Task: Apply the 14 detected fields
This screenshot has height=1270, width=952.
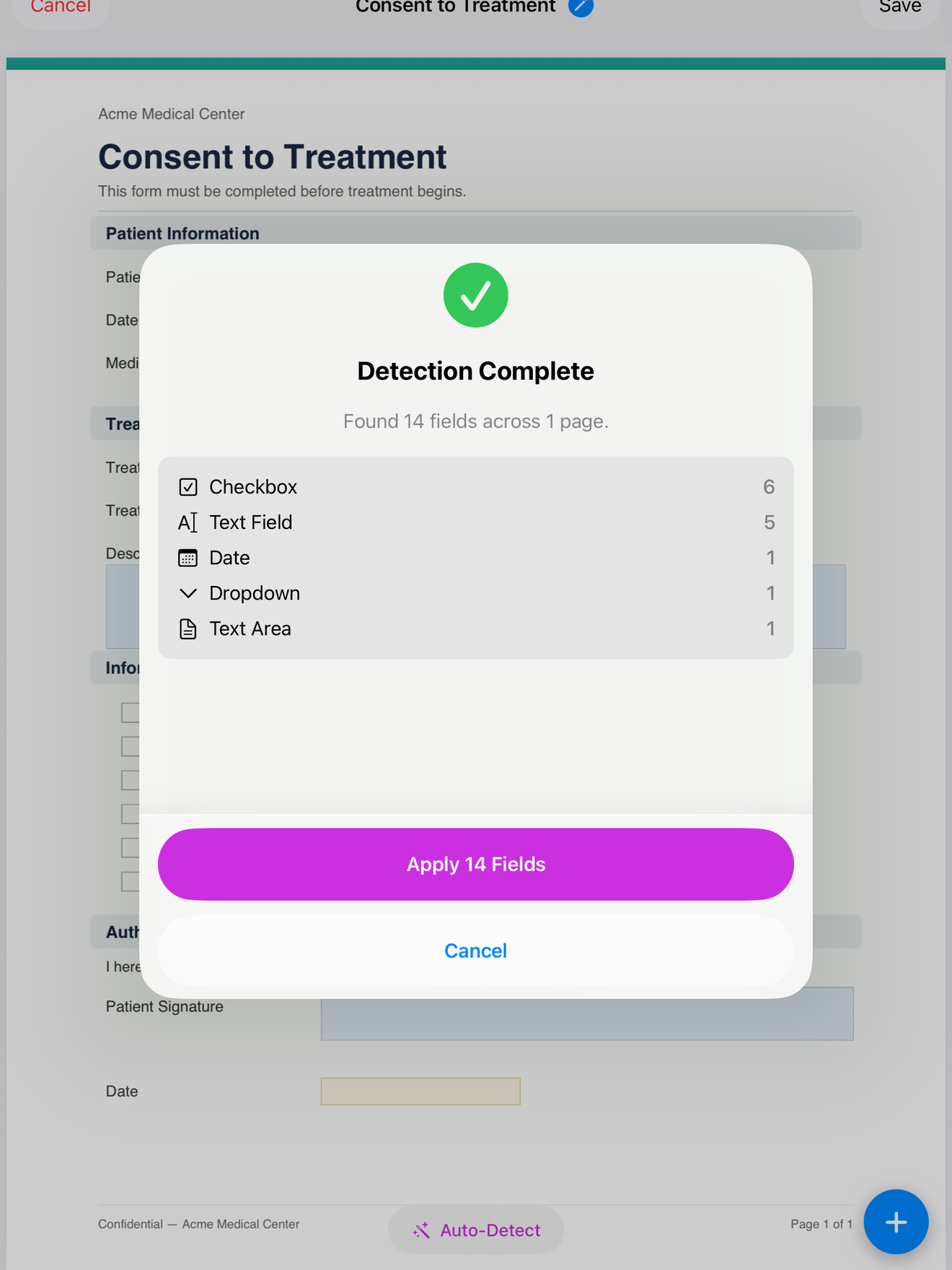Action: [x=475, y=864]
